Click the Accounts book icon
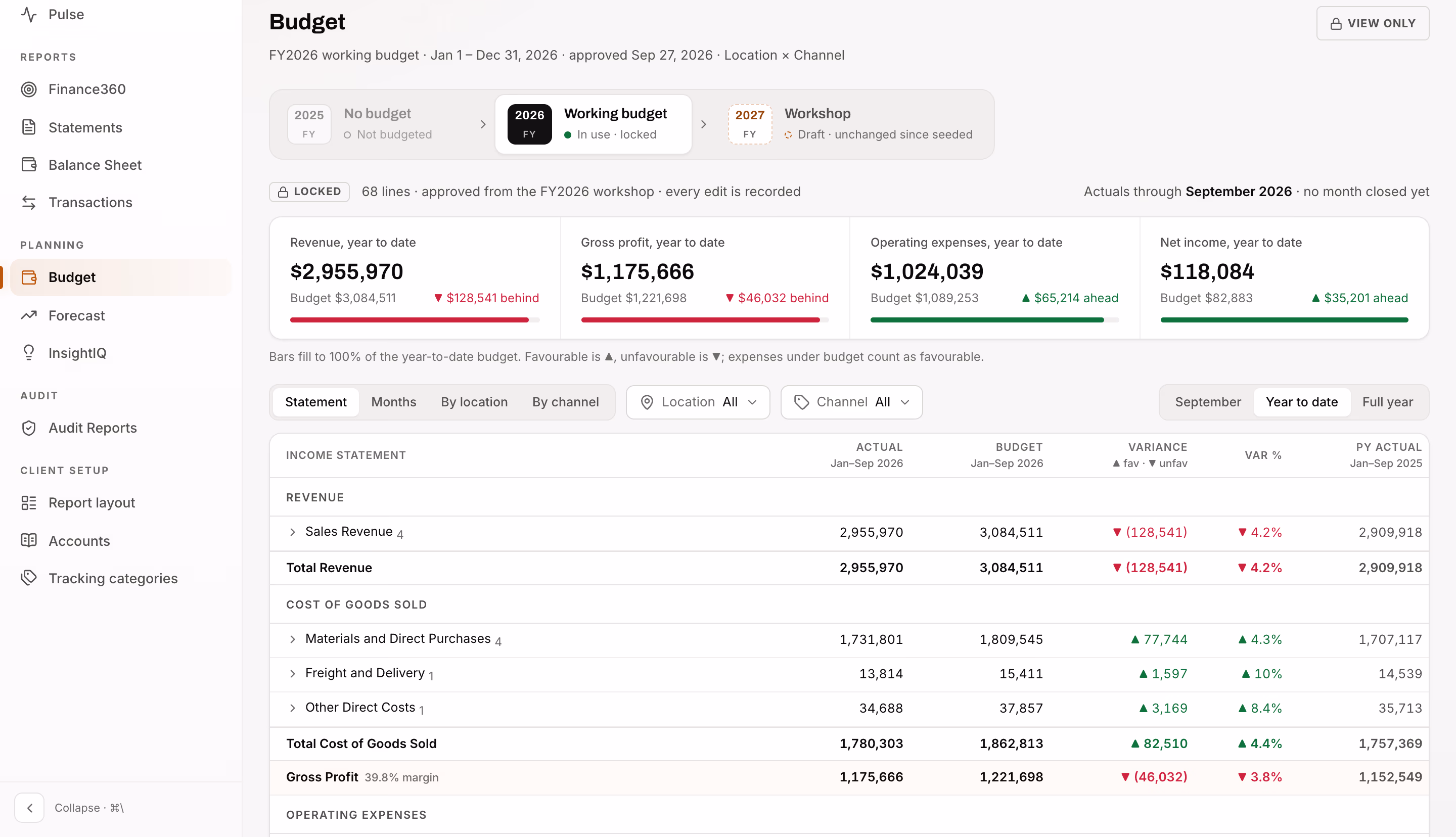The width and height of the screenshot is (1456, 837). [29, 540]
